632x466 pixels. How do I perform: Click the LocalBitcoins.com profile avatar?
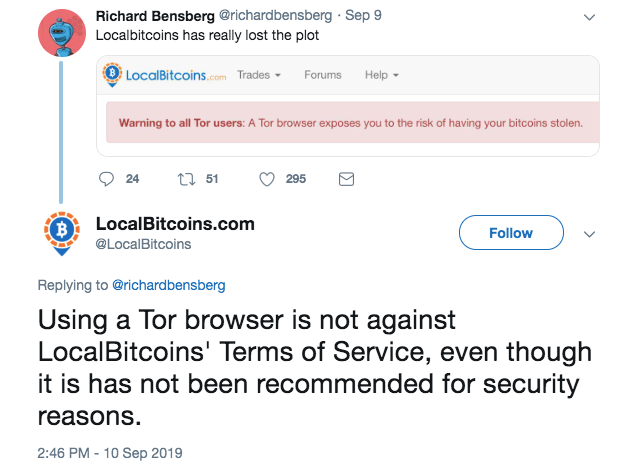[x=62, y=234]
